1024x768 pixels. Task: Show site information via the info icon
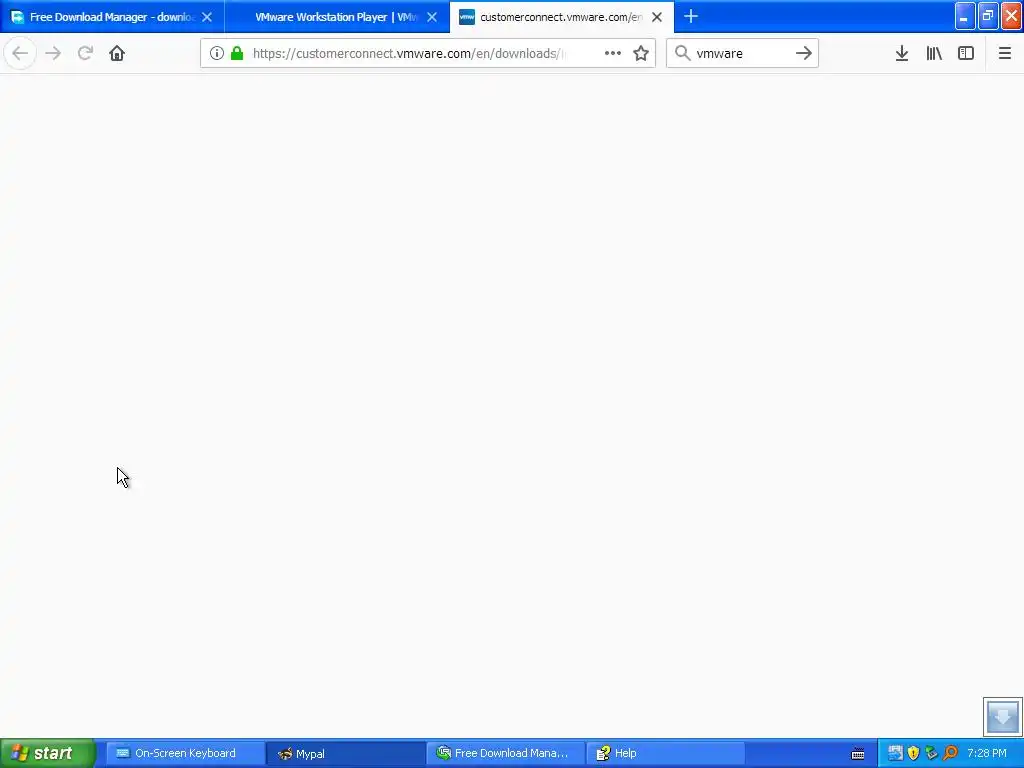(x=217, y=54)
